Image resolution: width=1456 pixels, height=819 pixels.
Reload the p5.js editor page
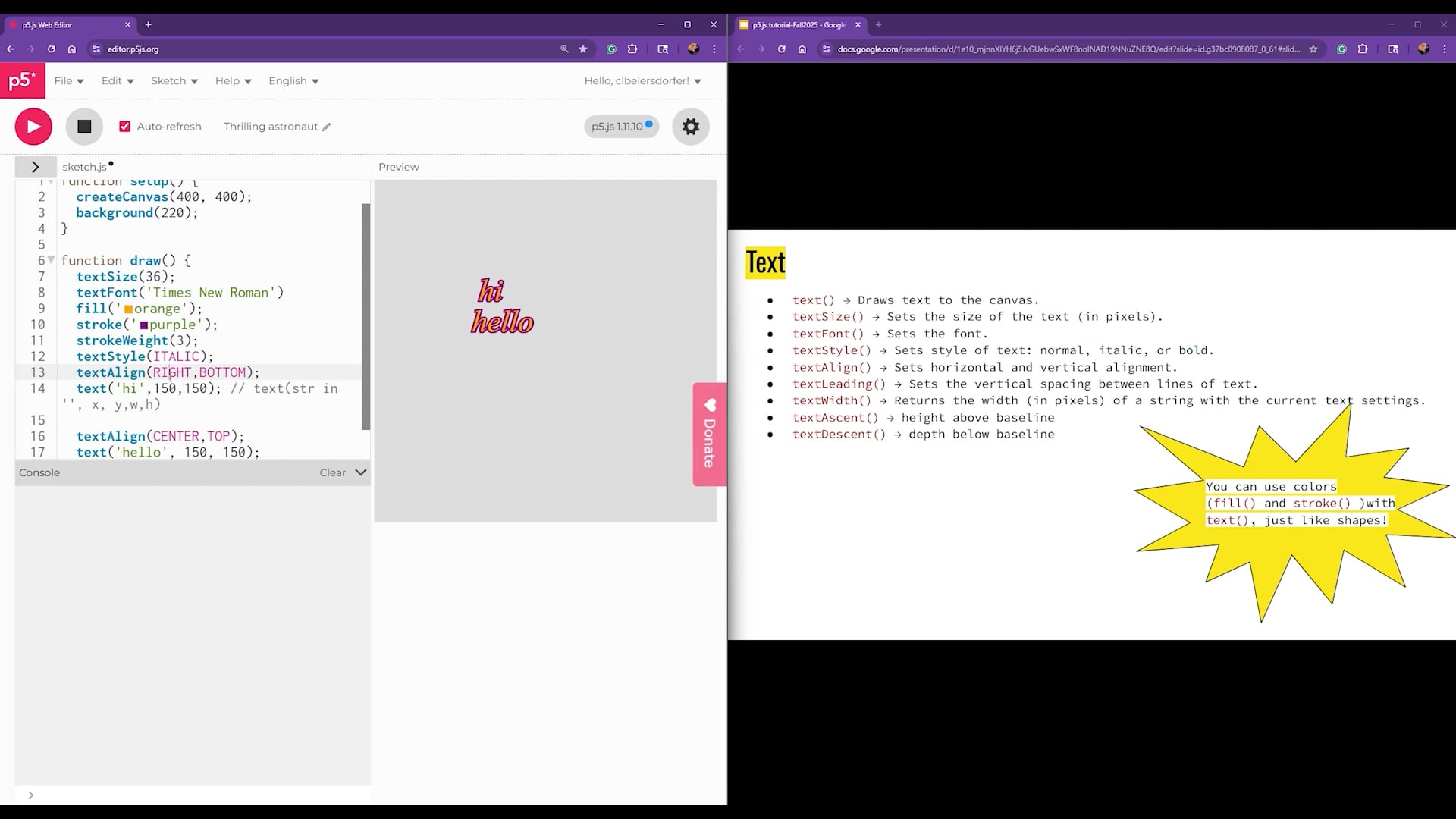51,49
